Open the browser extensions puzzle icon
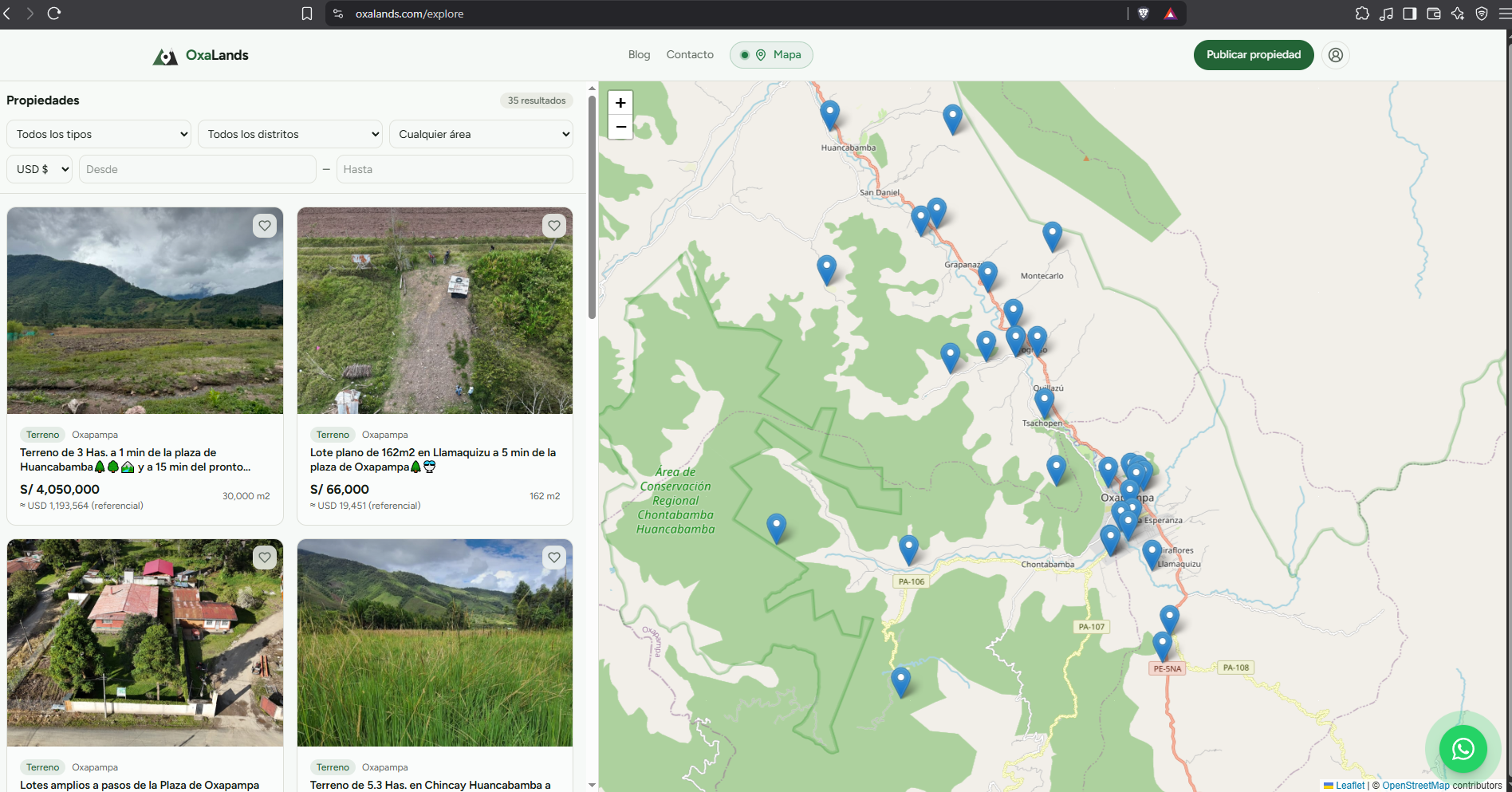The width and height of the screenshot is (1512, 792). click(x=1362, y=14)
